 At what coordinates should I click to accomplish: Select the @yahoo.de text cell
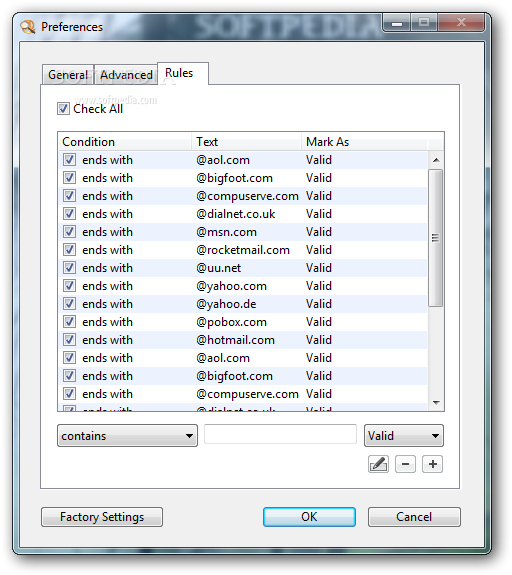tap(226, 304)
